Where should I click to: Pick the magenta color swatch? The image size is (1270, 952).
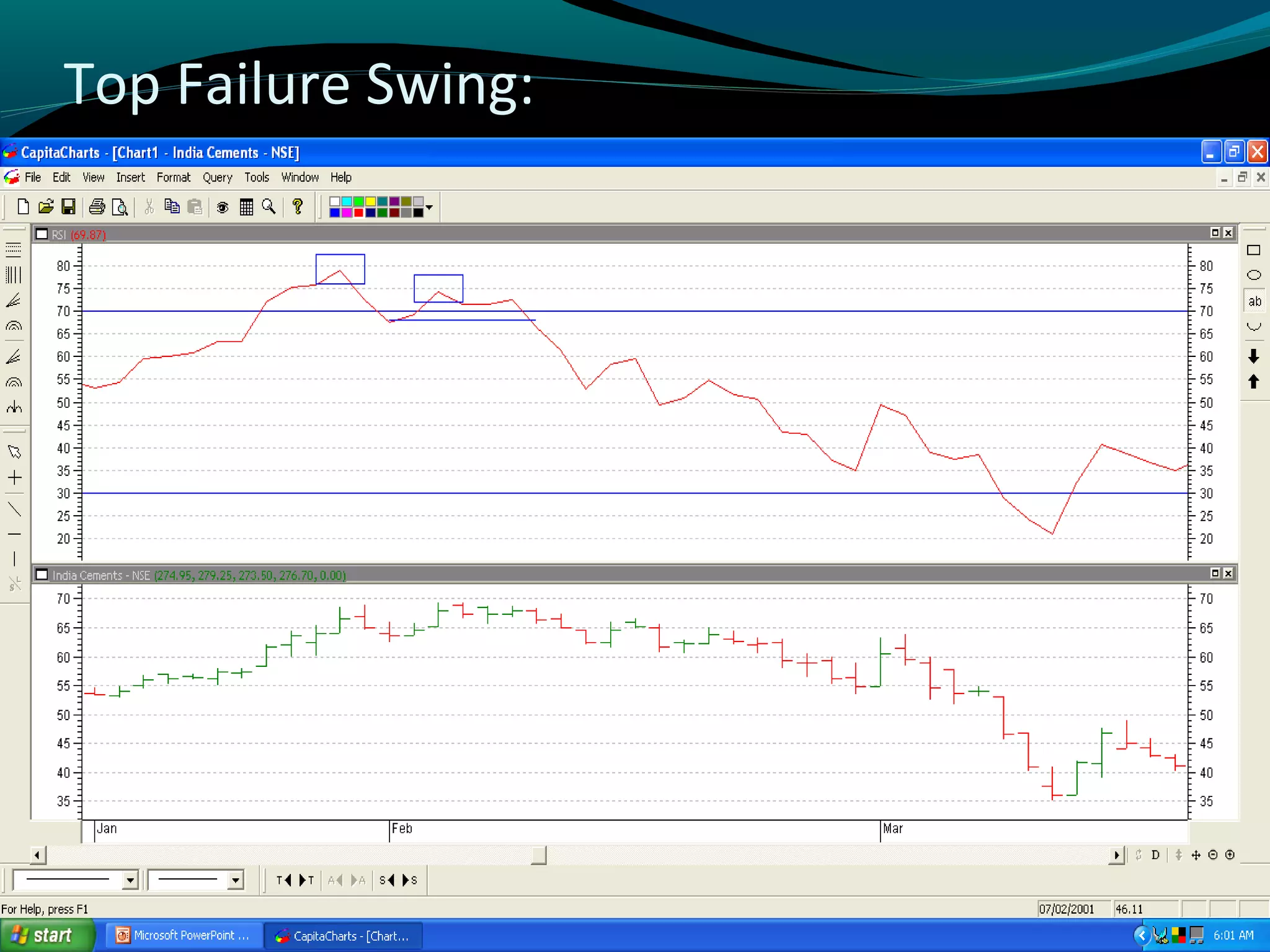click(347, 213)
